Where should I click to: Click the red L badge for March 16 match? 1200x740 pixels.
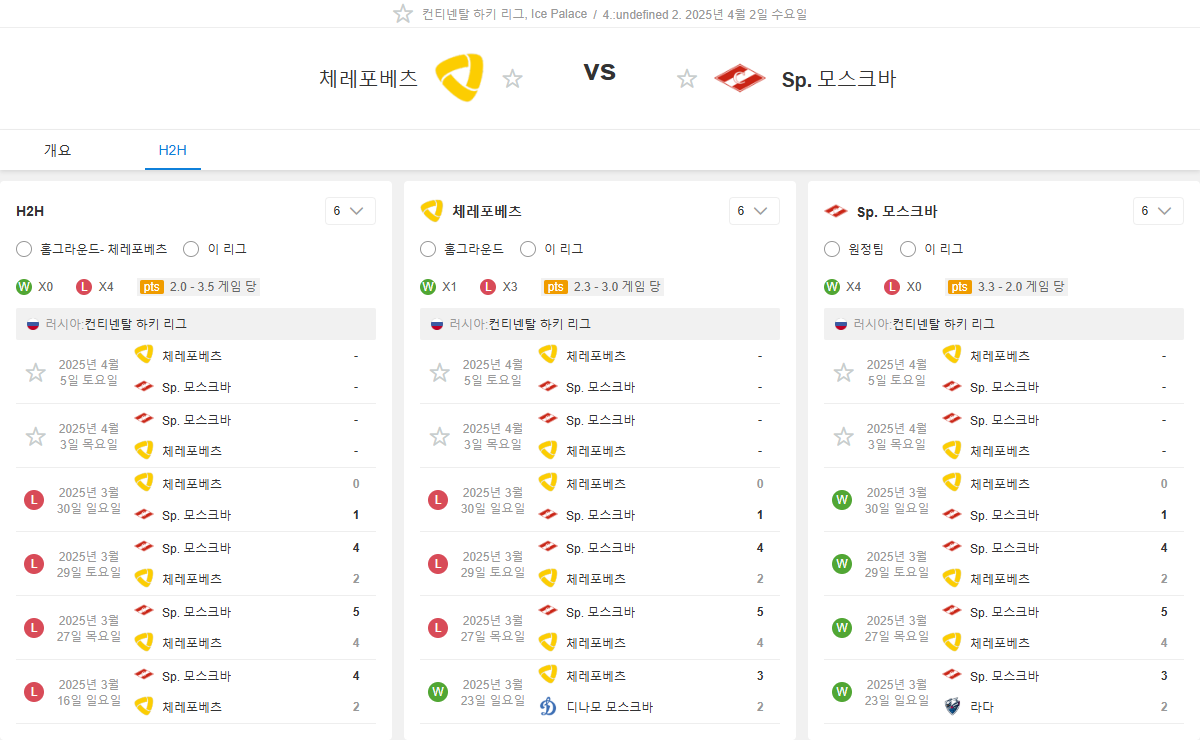click(34, 692)
